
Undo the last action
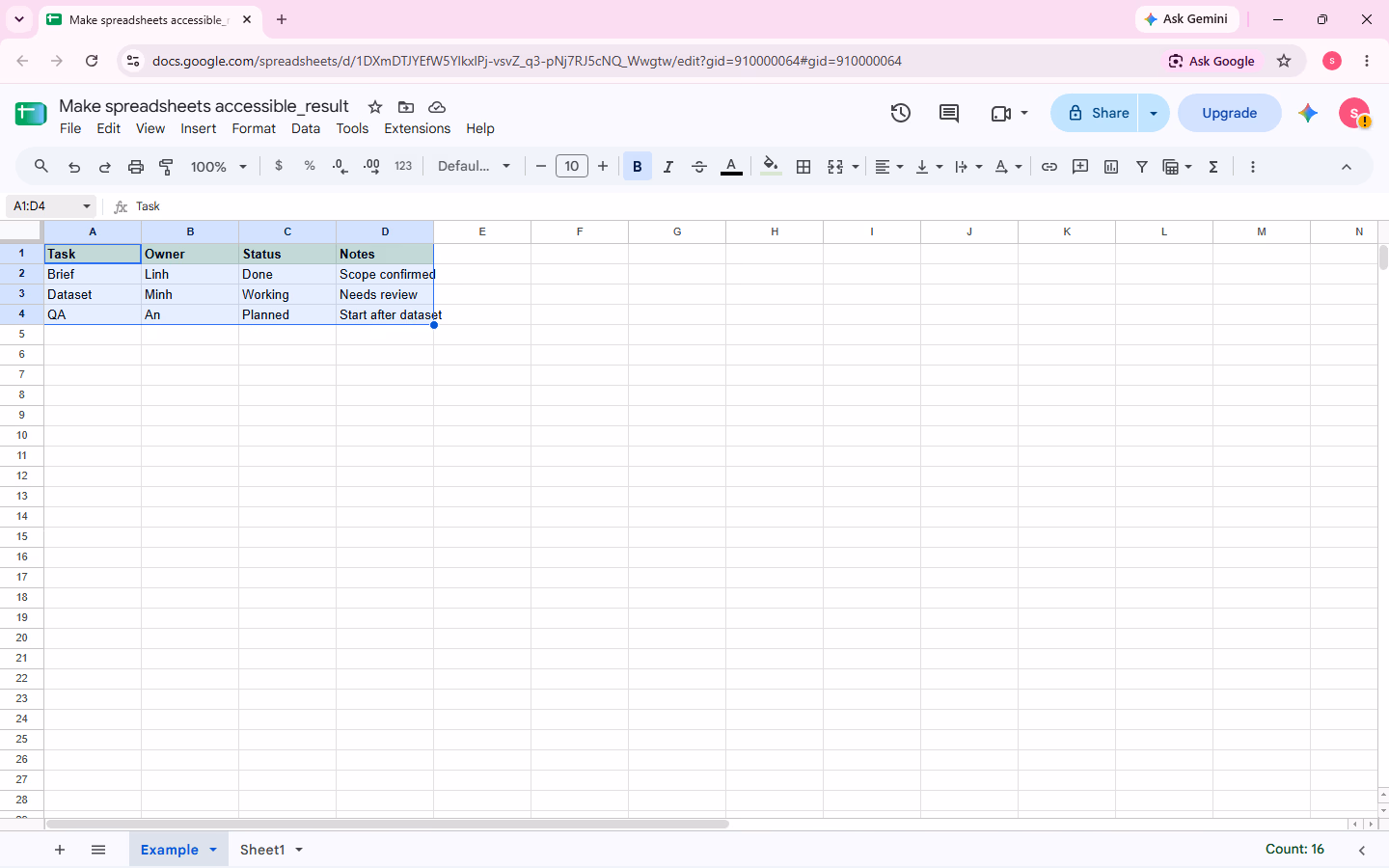[x=74, y=167]
